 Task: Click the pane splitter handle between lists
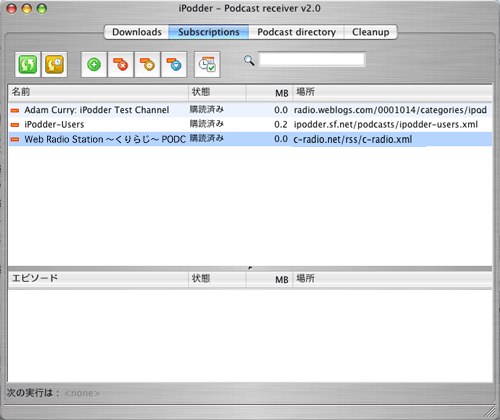250,268
